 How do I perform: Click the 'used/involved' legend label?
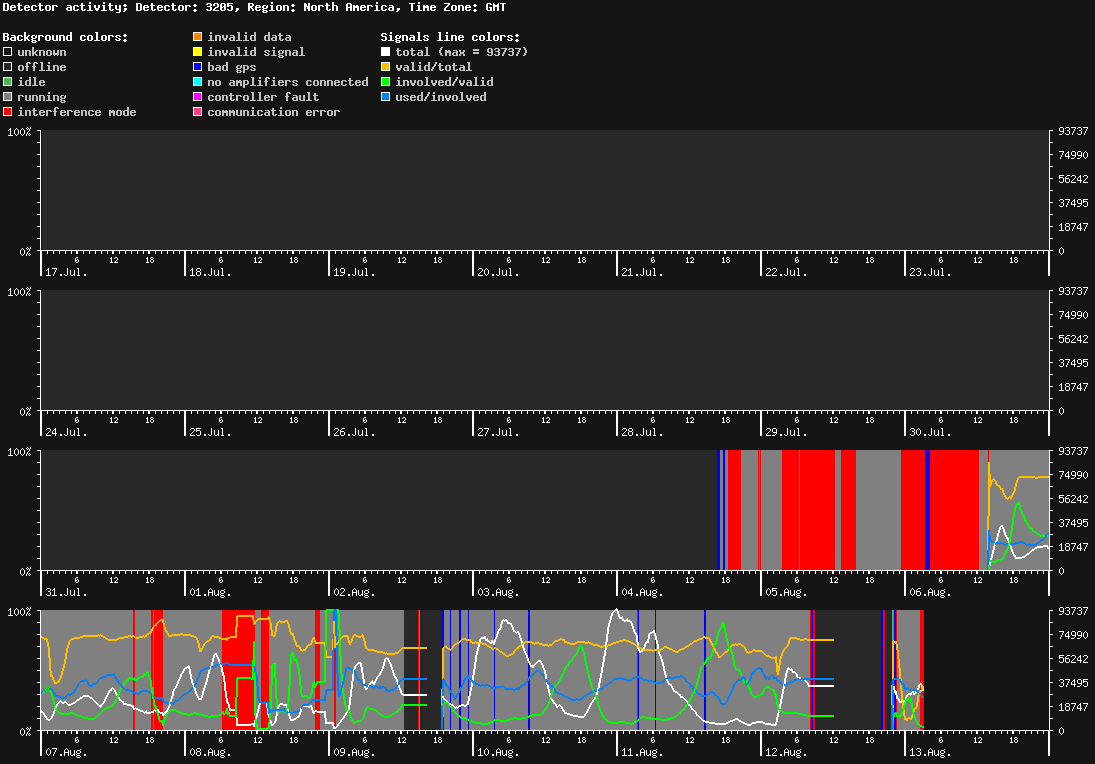pos(441,97)
